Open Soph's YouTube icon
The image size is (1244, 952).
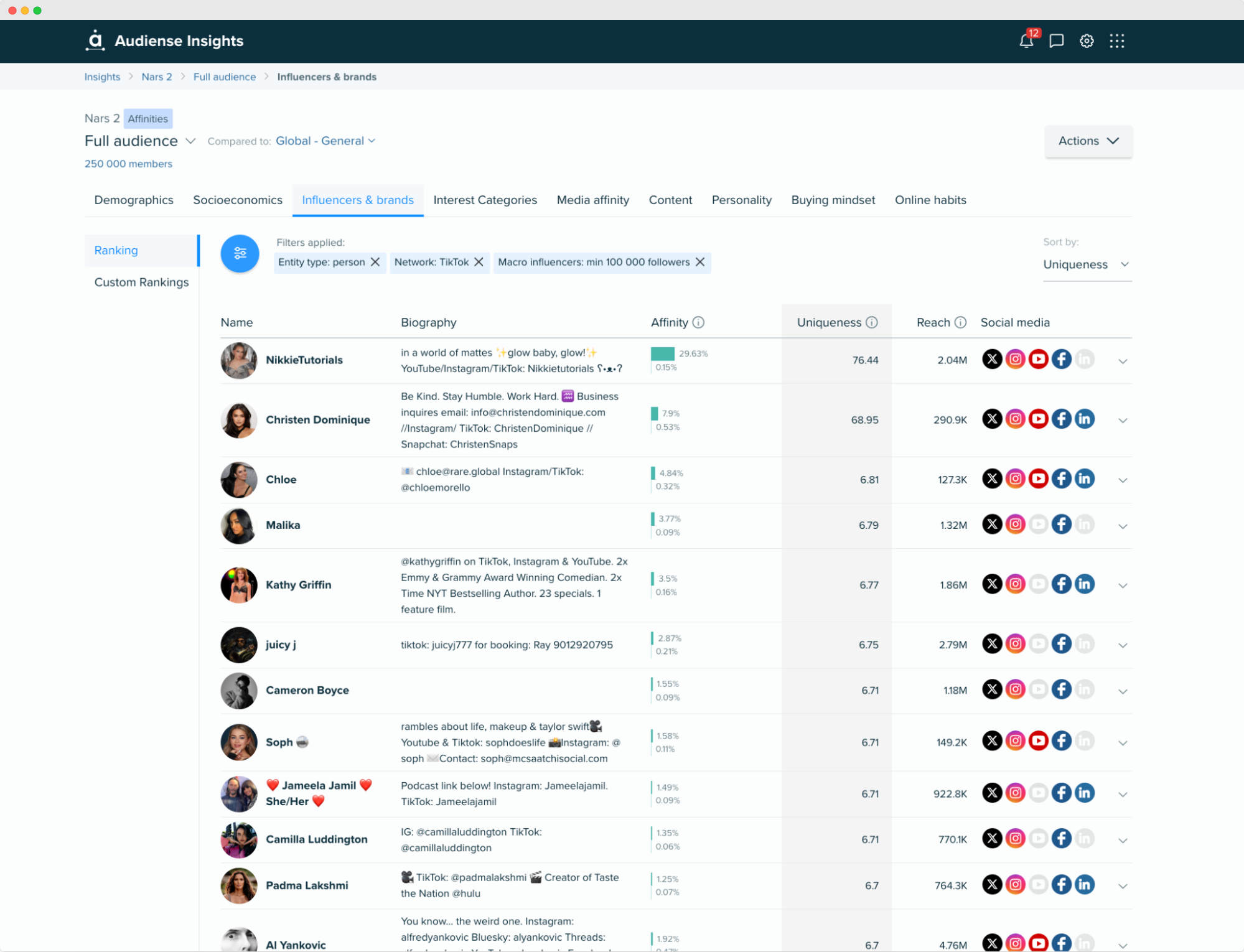pyautogui.click(x=1038, y=741)
